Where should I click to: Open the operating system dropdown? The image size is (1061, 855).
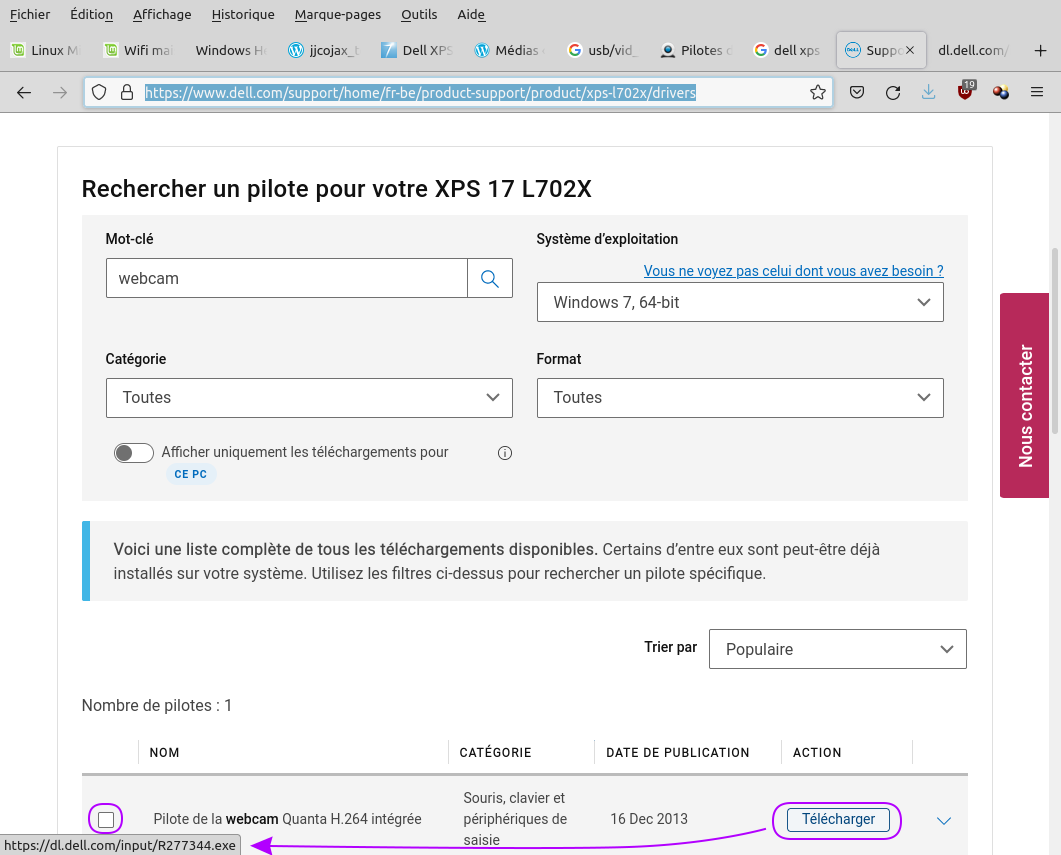pos(740,302)
